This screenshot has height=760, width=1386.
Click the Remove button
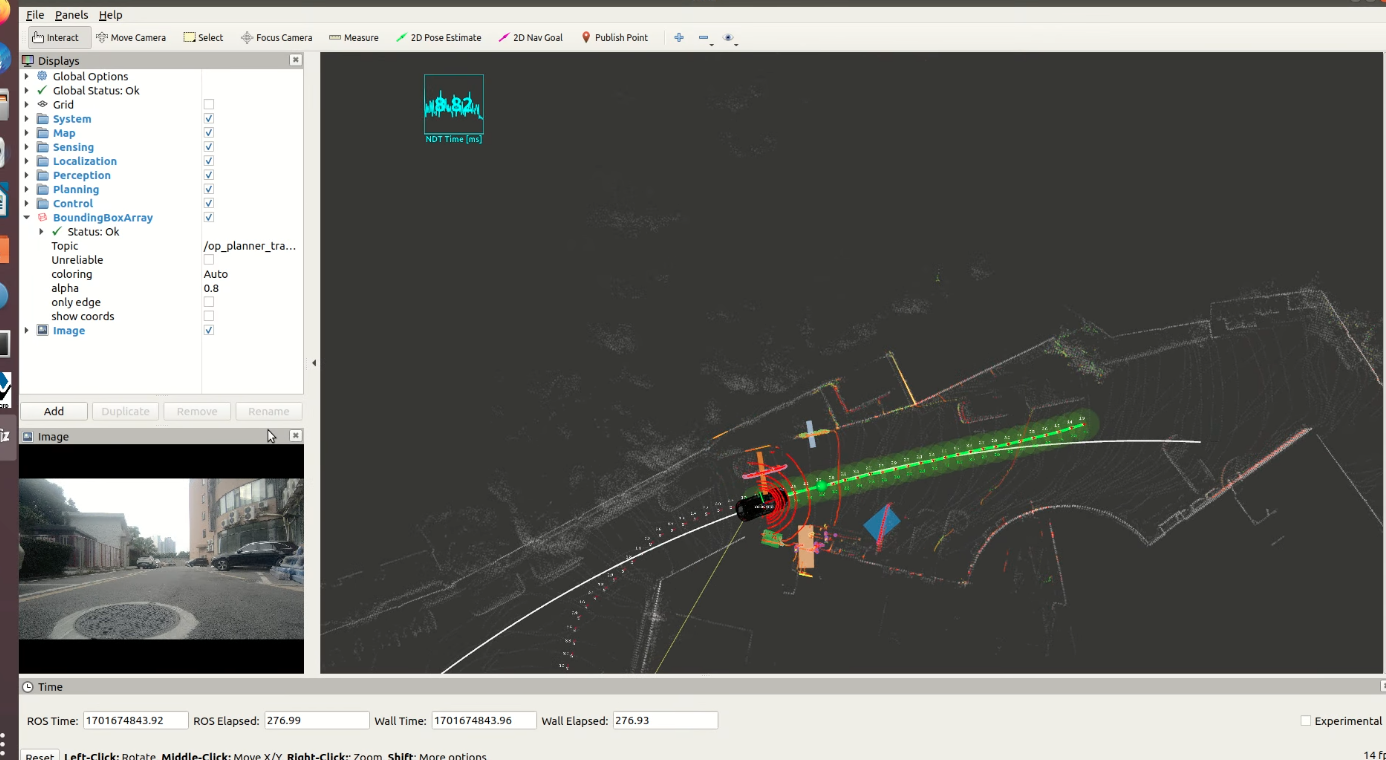point(197,411)
